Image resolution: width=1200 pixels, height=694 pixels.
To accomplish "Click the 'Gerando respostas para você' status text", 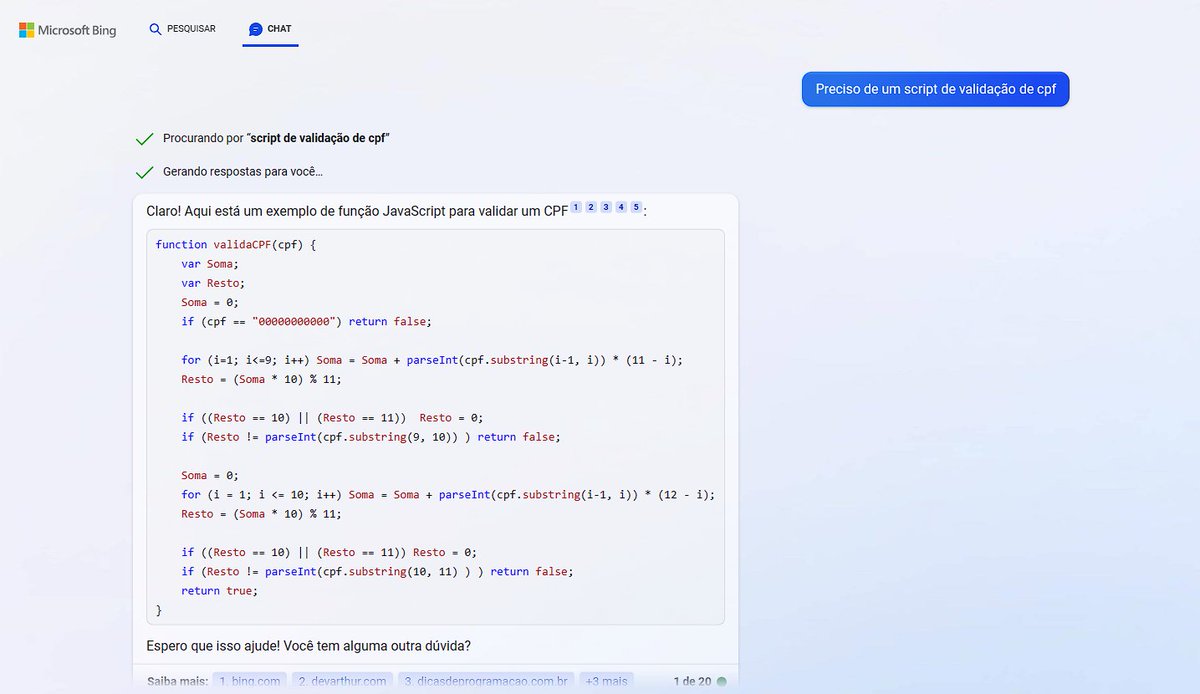I will 243,172.
